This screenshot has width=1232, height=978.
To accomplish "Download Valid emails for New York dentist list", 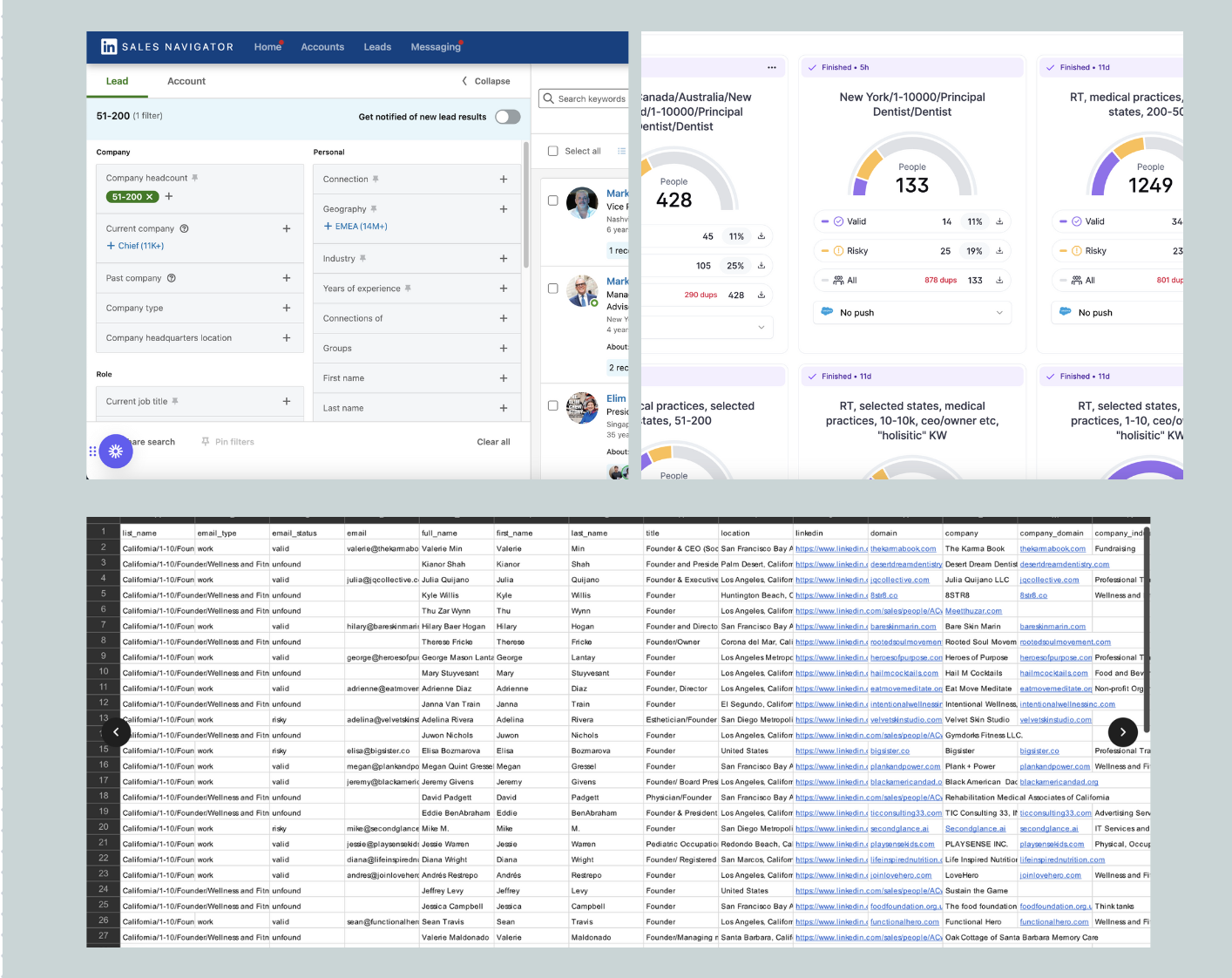I will [x=999, y=221].
